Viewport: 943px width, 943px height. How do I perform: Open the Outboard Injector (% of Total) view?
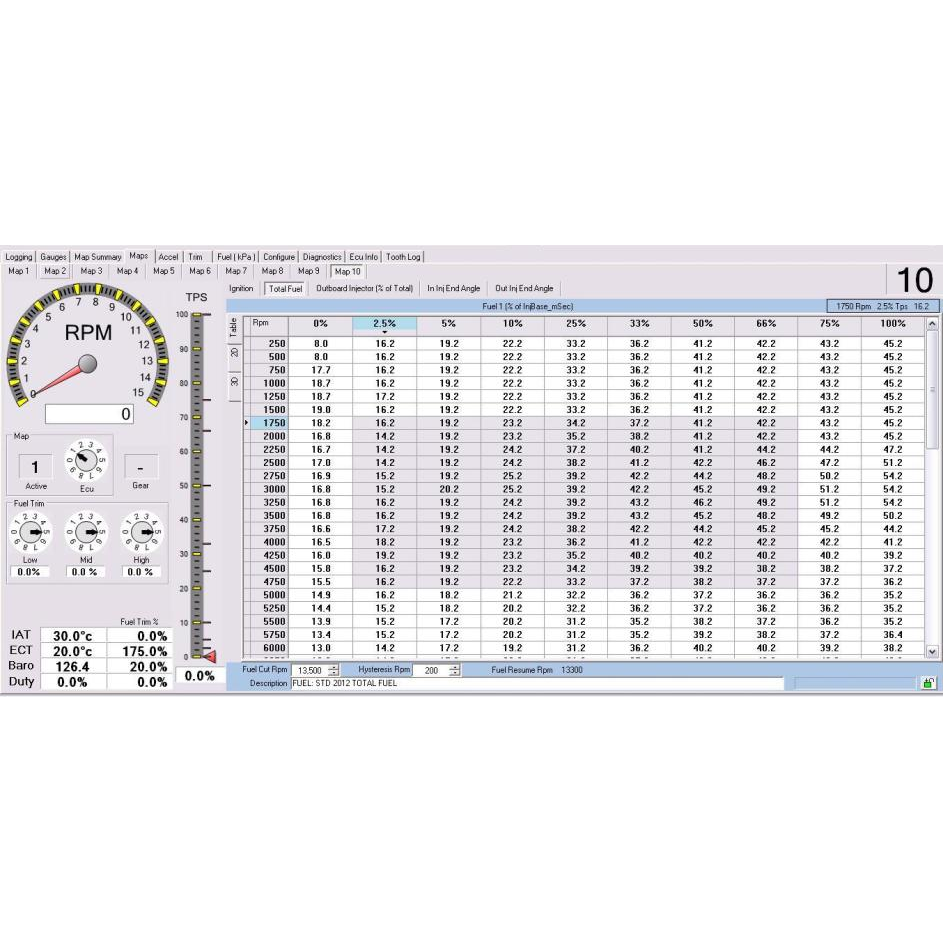click(364, 288)
